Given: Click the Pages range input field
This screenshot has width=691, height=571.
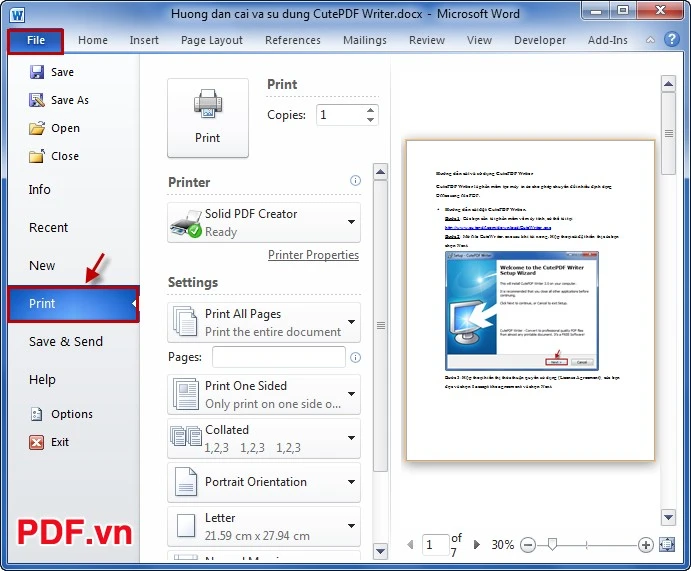Looking at the screenshot, I should coord(279,357).
